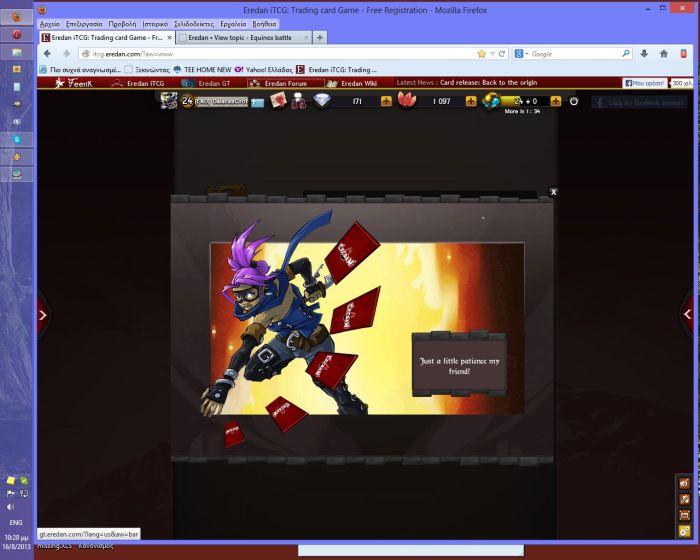
Task: Open the Ιστορικό menu
Action: [155, 24]
